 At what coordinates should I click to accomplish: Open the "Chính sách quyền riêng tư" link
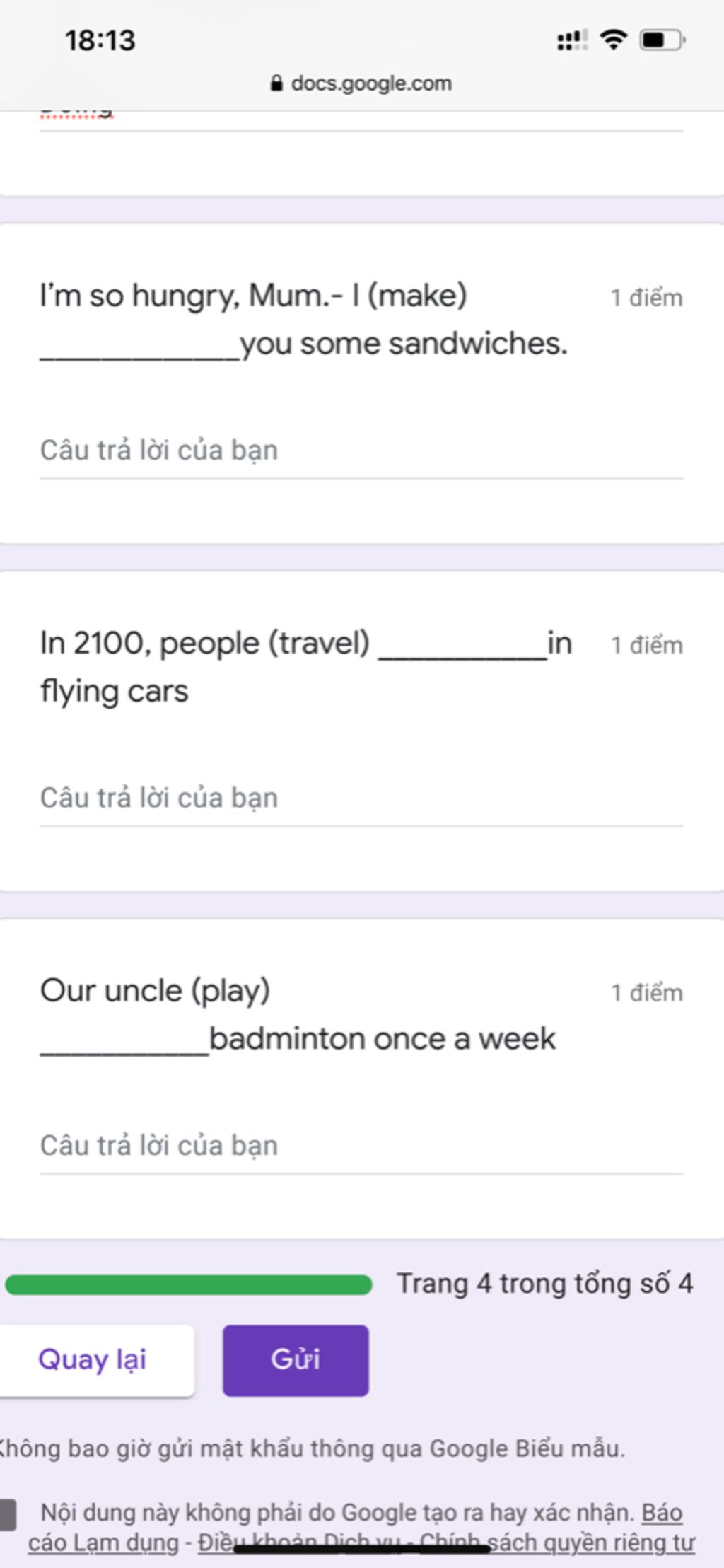pos(557,1543)
